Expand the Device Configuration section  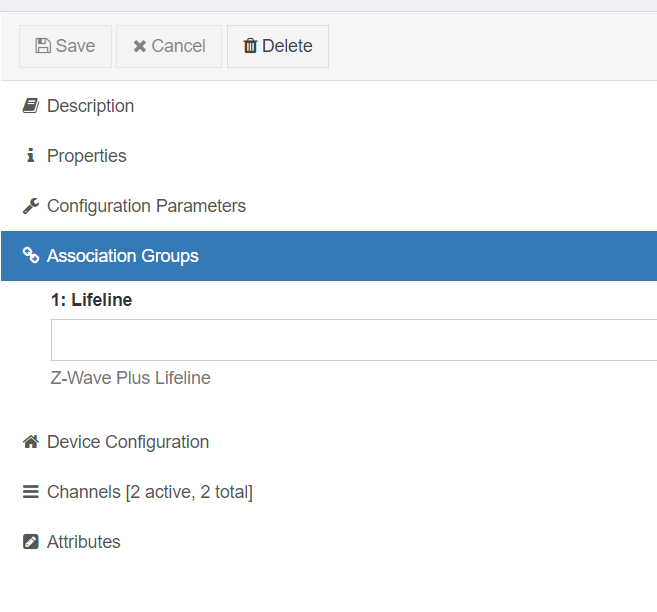coord(128,442)
